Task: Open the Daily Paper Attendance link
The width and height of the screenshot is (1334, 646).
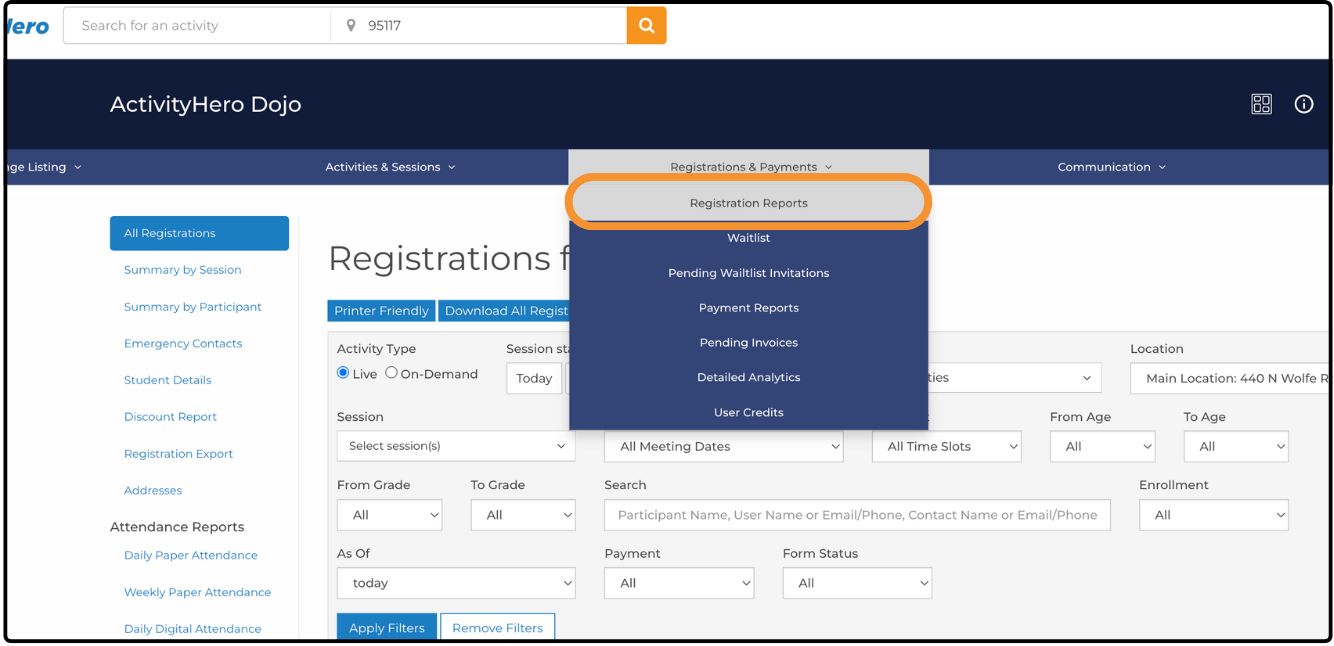Action: (x=191, y=555)
